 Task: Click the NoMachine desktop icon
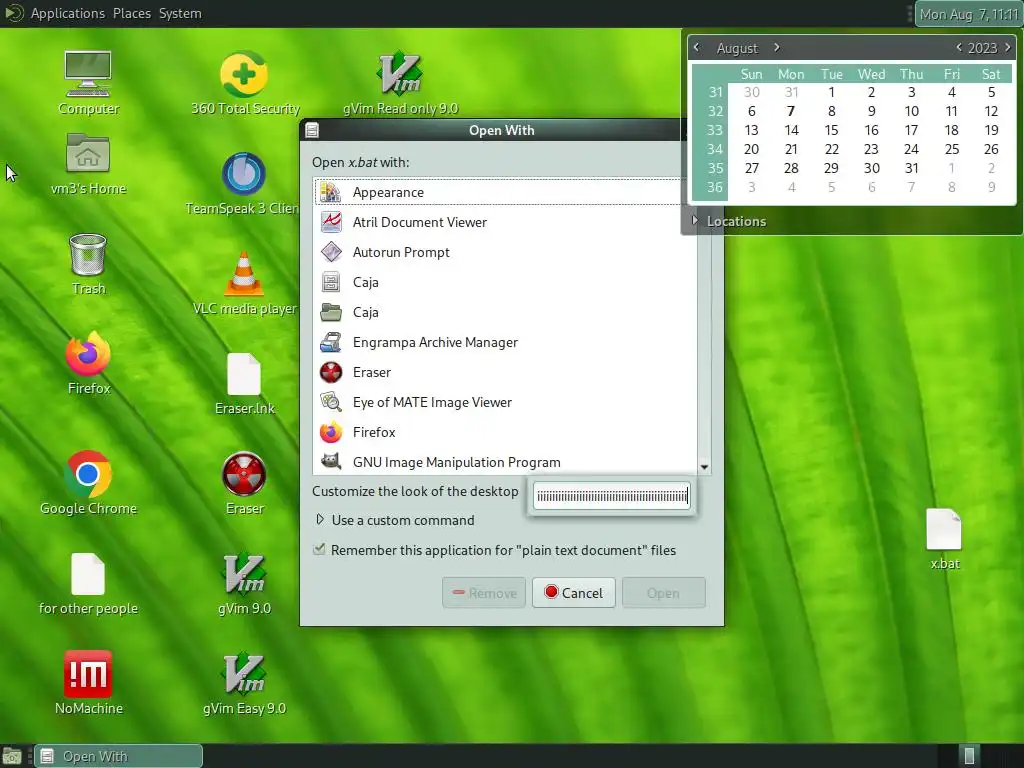tap(88, 674)
